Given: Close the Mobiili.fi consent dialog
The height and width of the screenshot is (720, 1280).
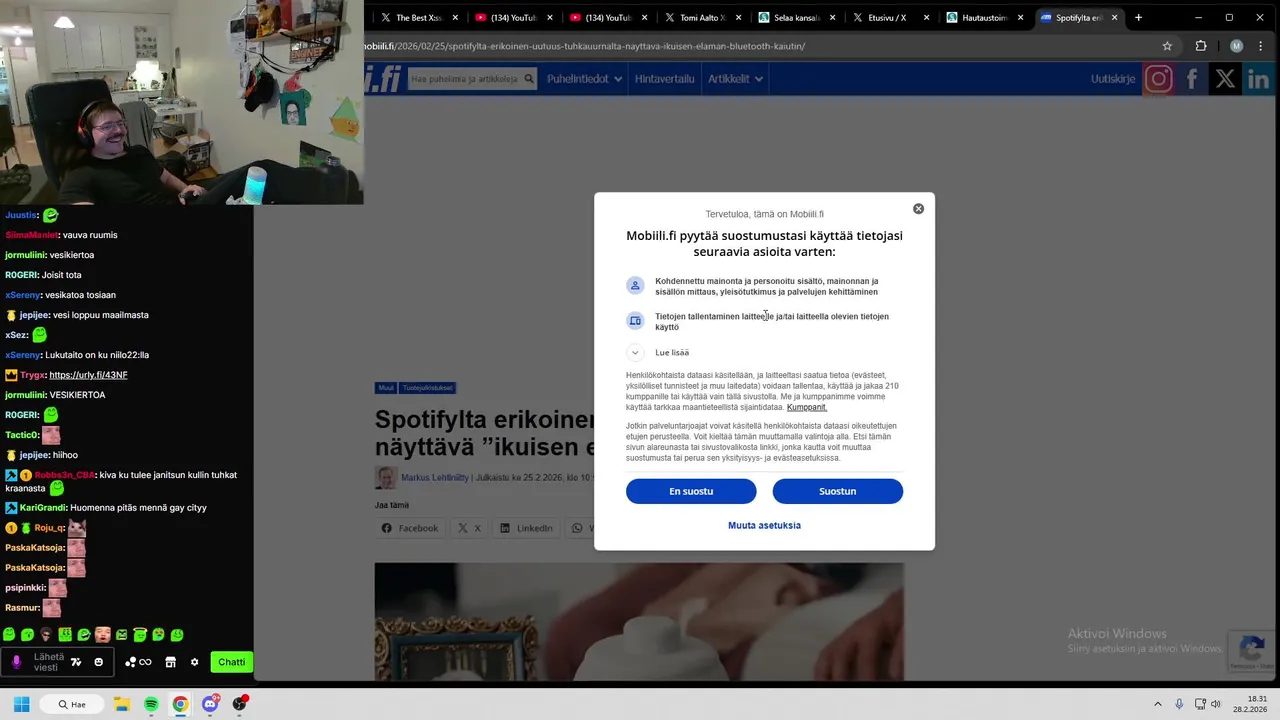Looking at the screenshot, I should click(918, 209).
